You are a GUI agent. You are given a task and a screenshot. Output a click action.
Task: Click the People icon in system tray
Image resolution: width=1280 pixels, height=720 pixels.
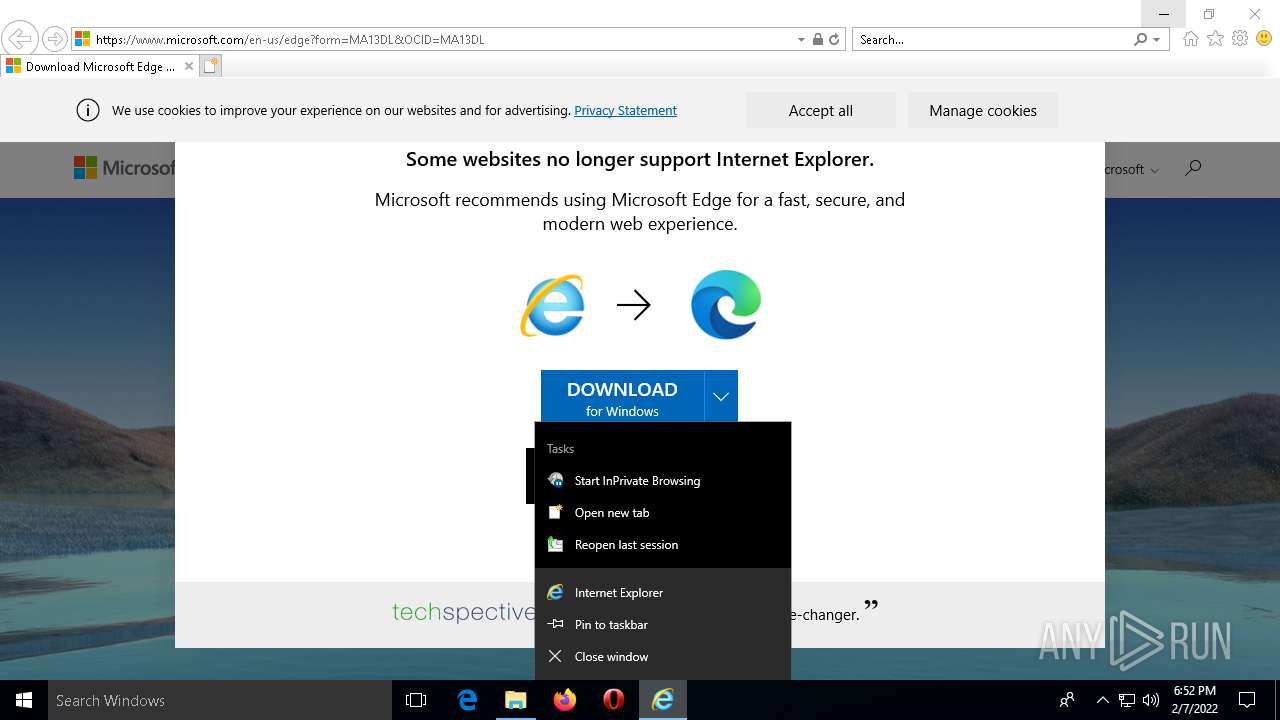[x=1068, y=700]
